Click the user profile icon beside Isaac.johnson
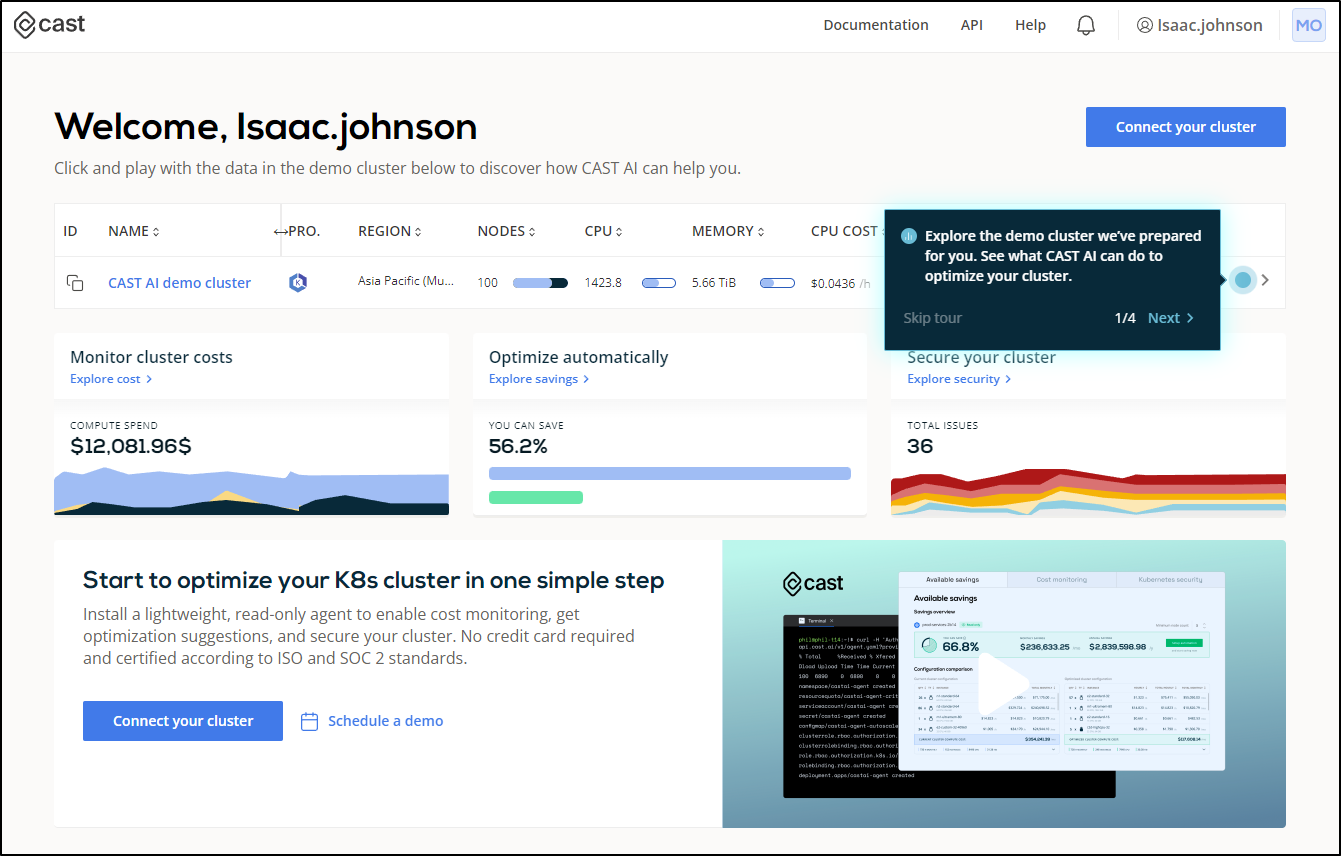The height and width of the screenshot is (856, 1341). click(1145, 26)
